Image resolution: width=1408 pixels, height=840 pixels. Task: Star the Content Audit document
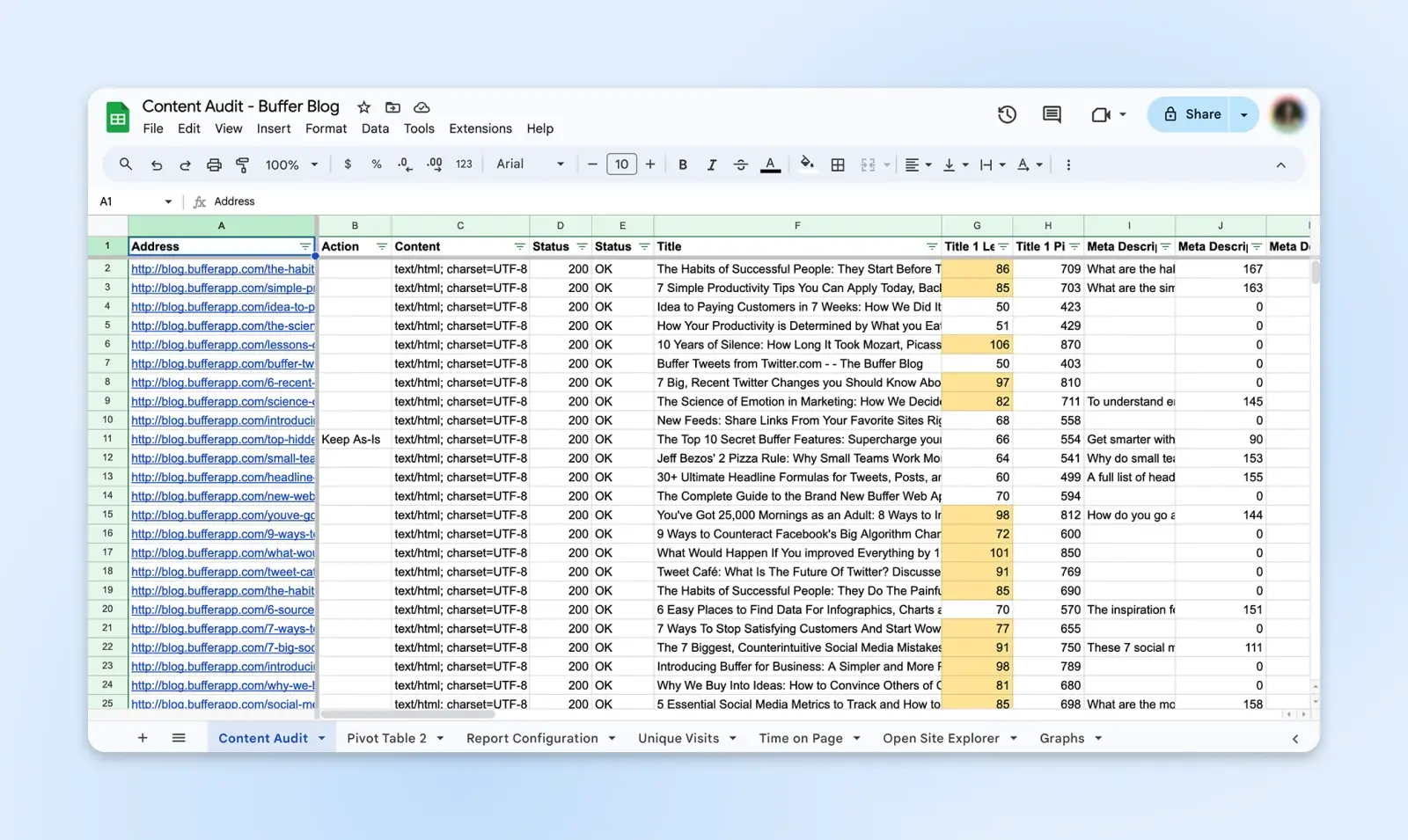coord(363,107)
